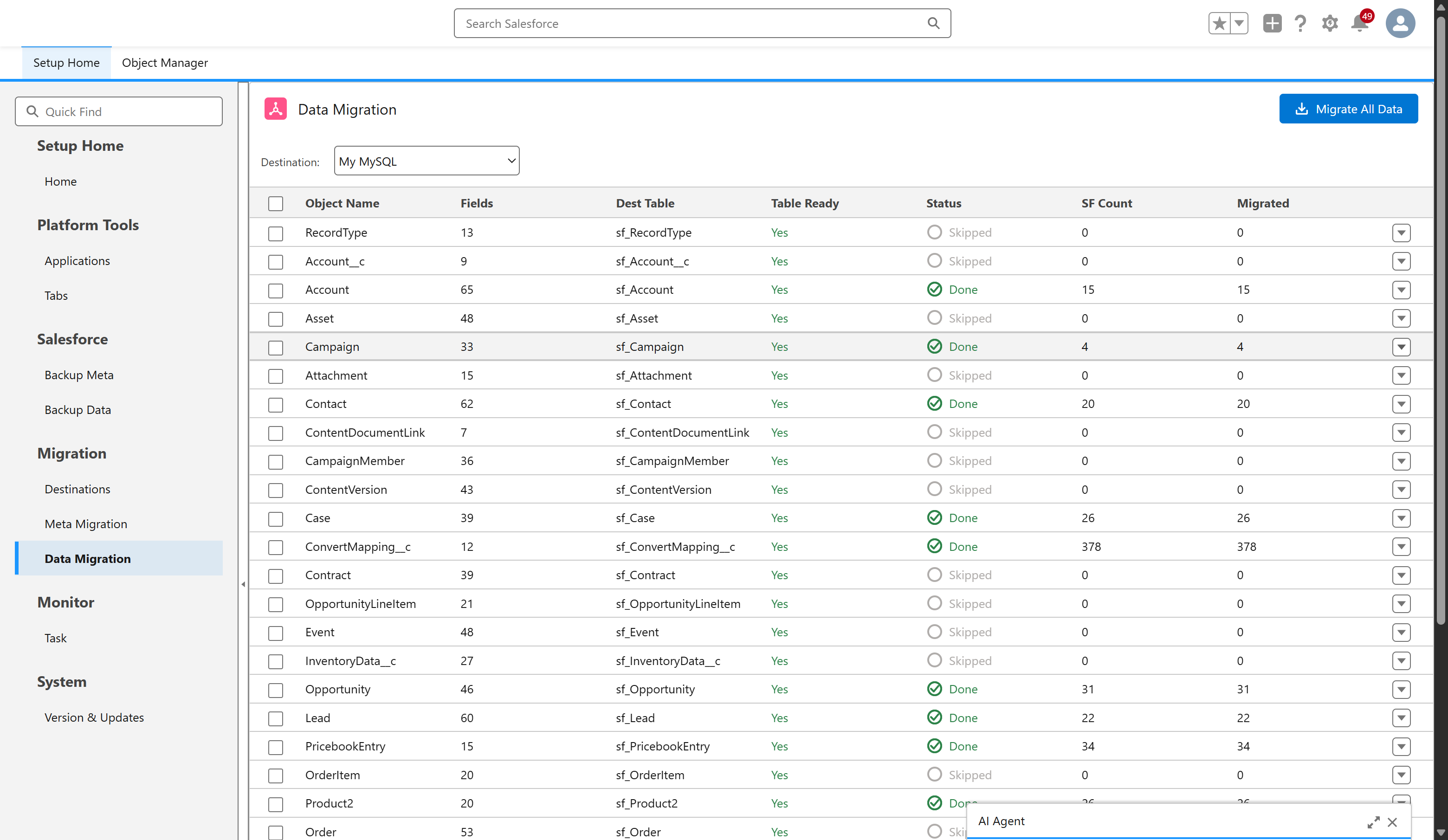Show the row actions menu for Case
1448x840 pixels.
1402,518
